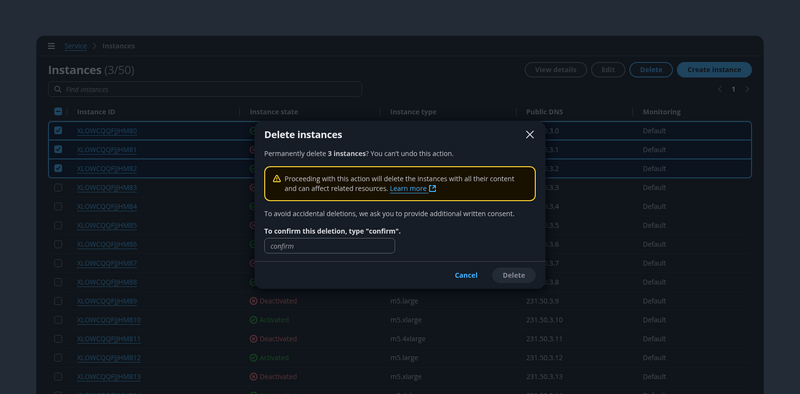800x394 pixels.
Task: Click the Deactivated status icon for XLOWCQQFJJHM89
Action: pyautogui.click(x=254, y=301)
